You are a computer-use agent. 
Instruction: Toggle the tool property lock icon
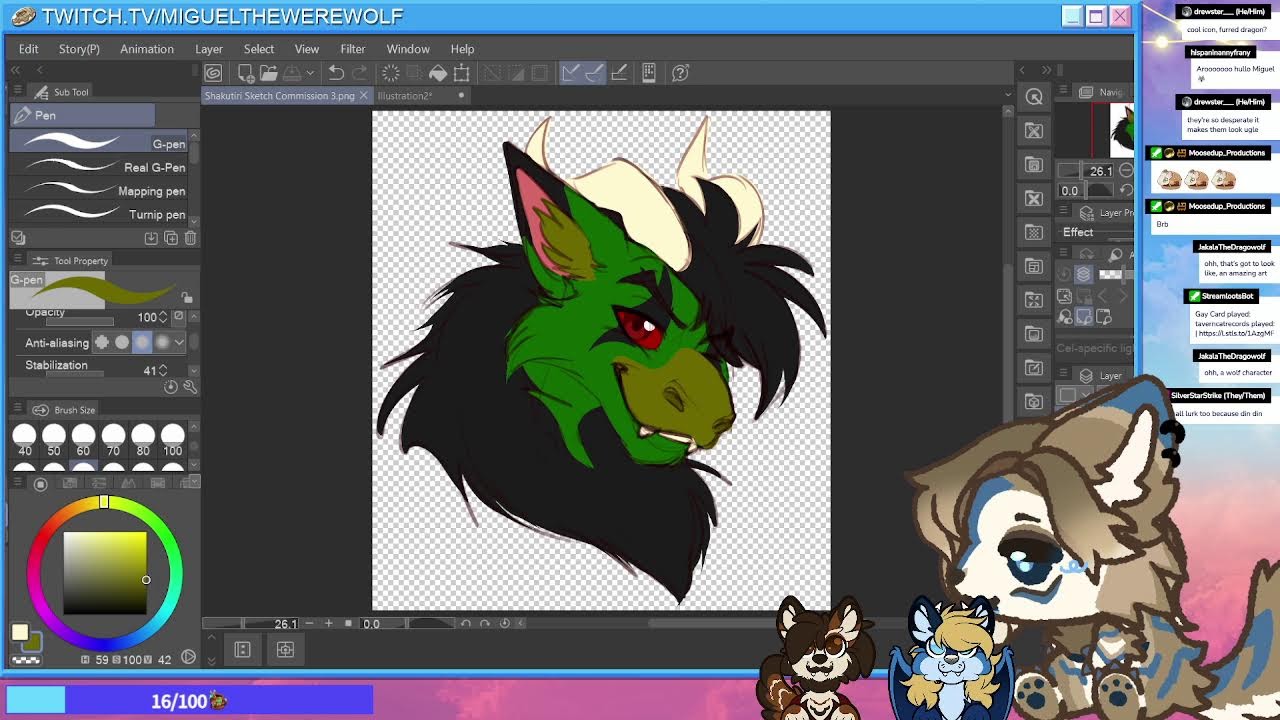click(x=186, y=297)
